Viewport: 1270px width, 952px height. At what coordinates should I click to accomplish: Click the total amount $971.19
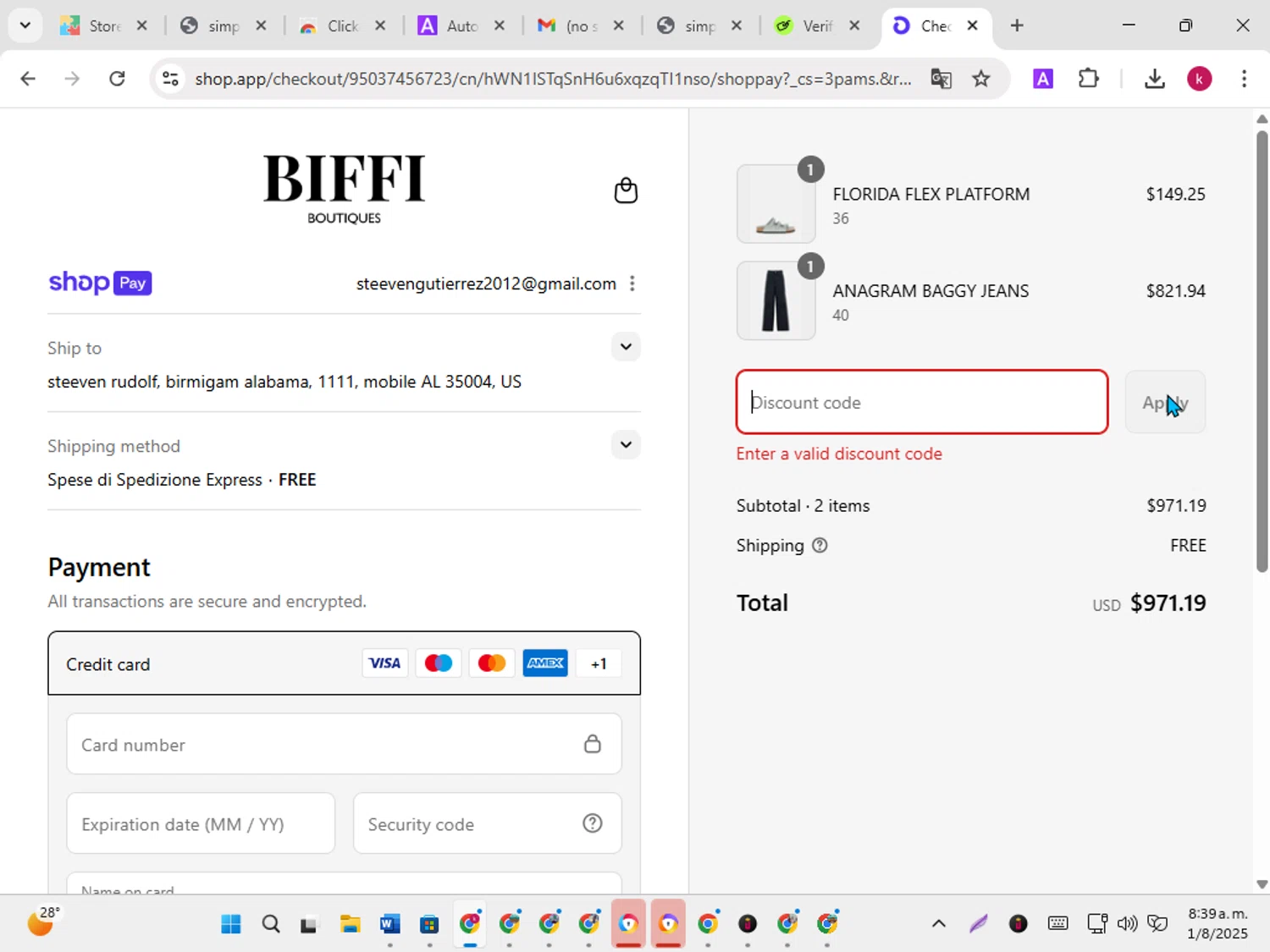click(1168, 603)
